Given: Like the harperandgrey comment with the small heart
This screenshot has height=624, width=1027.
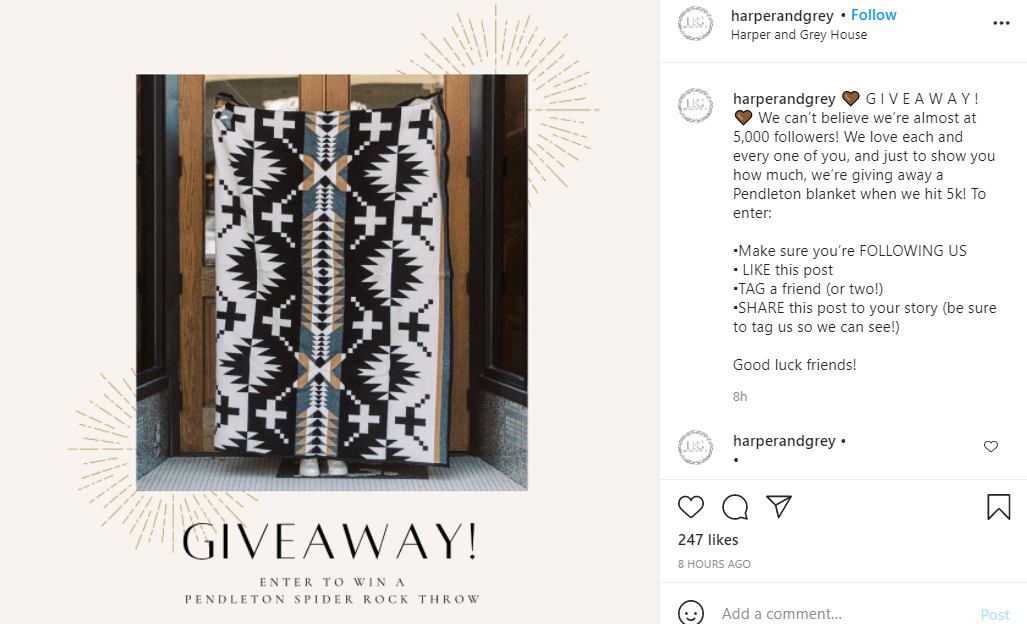Looking at the screenshot, I should (990, 447).
